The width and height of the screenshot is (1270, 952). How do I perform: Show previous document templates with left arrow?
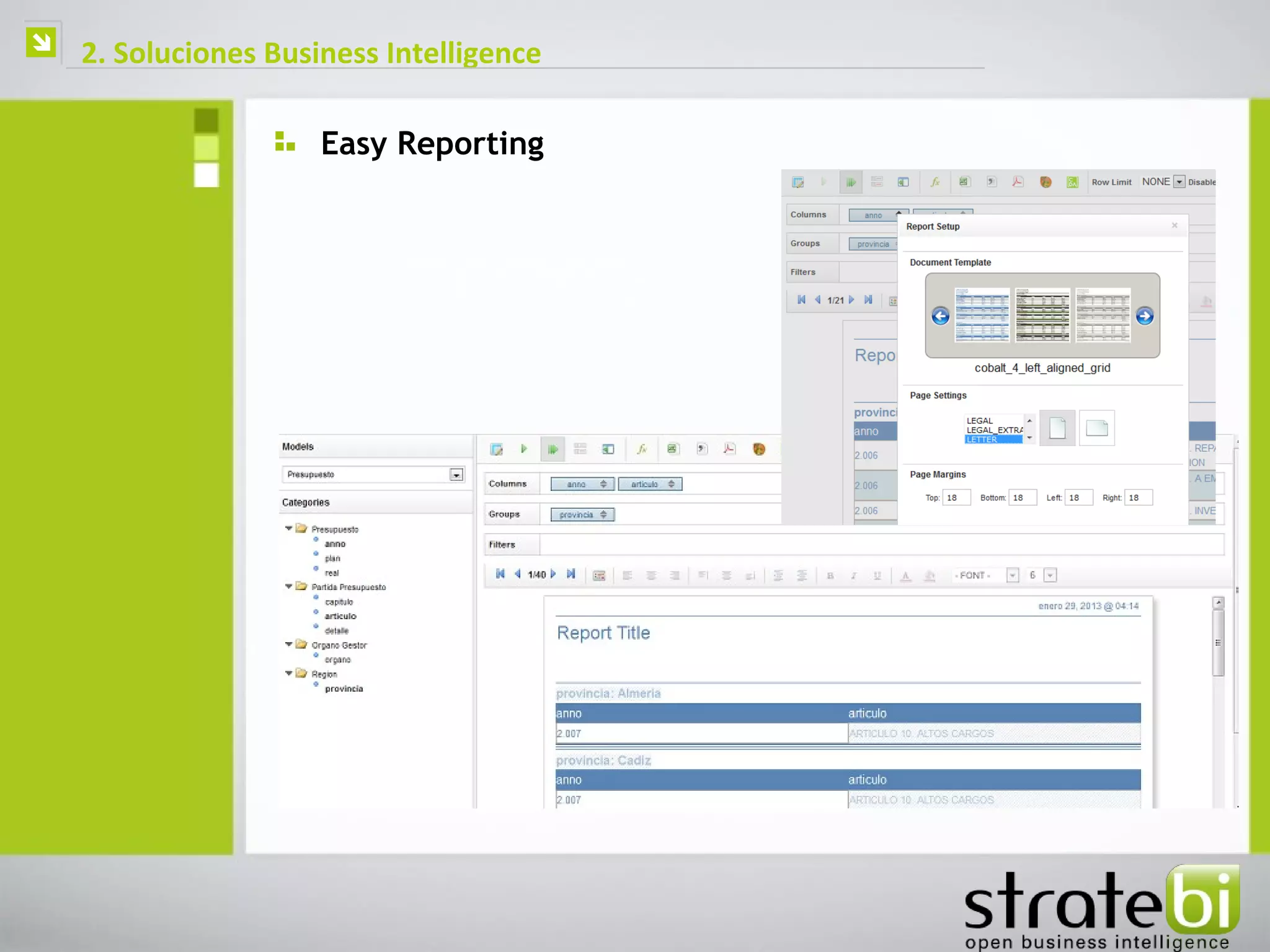tap(940, 316)
